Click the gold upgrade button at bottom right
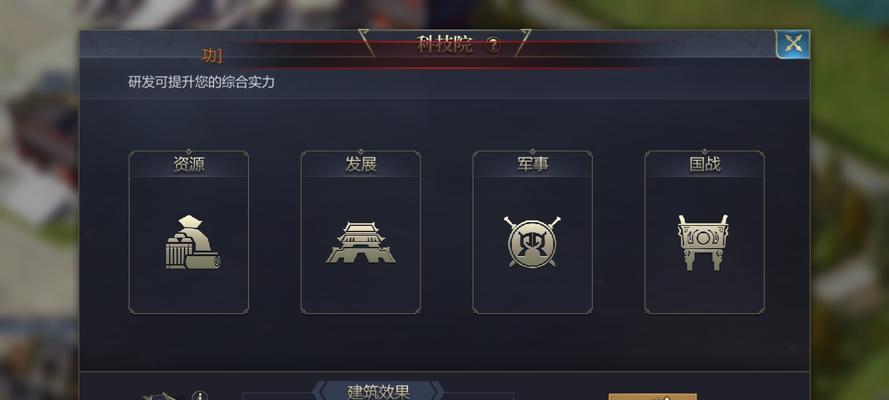Viewport: 889px width, 400px height. (652, 397)
